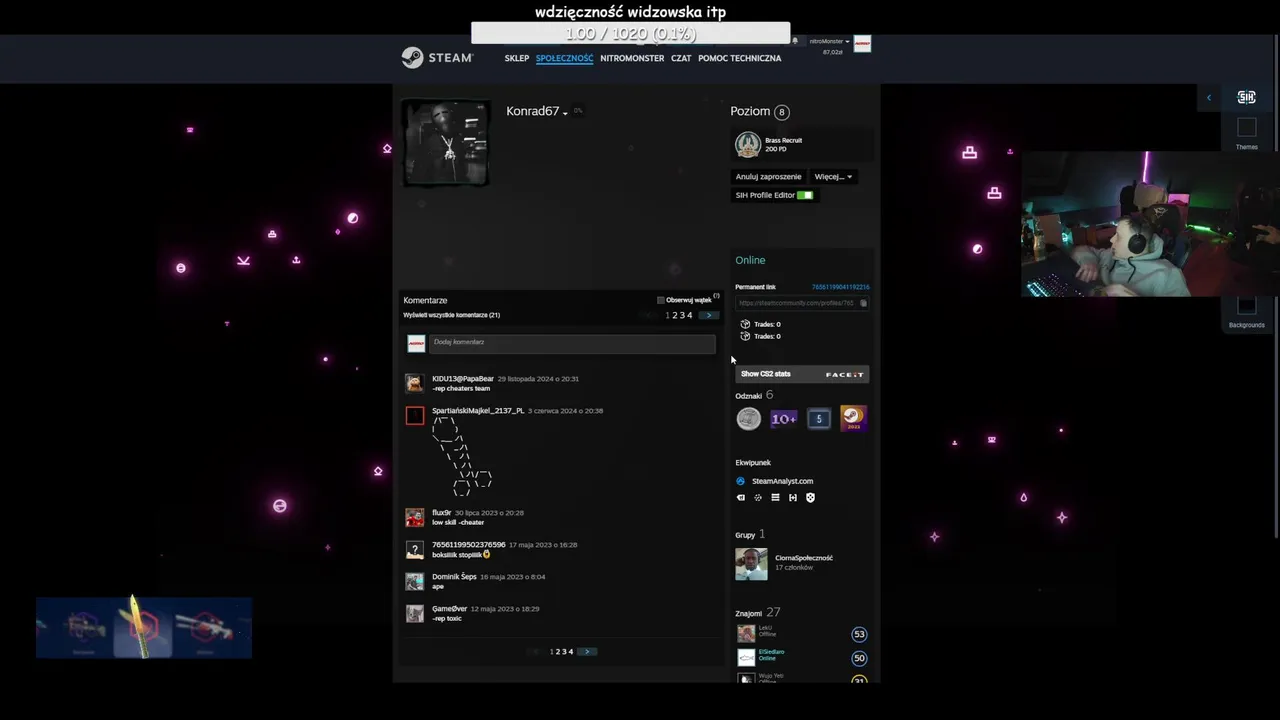1280x720 pixels.
Task: Open the CZAT menu
Action: coord(681,58)
